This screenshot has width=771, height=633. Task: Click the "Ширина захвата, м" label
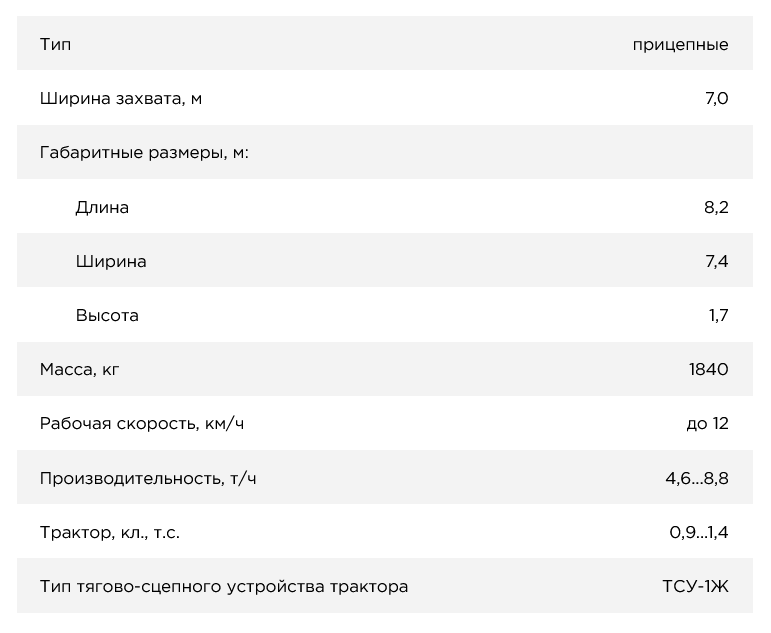tap(121, 98)
